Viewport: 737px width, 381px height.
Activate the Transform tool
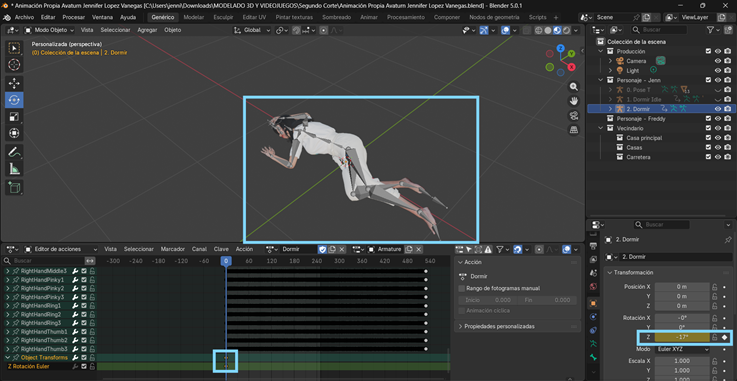(x=14, y=133)
